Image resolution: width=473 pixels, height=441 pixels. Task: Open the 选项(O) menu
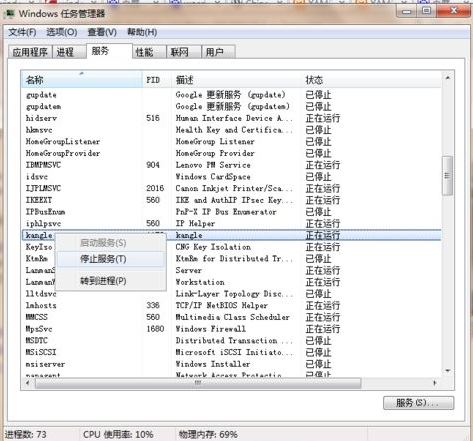click(x=62, y=32)
